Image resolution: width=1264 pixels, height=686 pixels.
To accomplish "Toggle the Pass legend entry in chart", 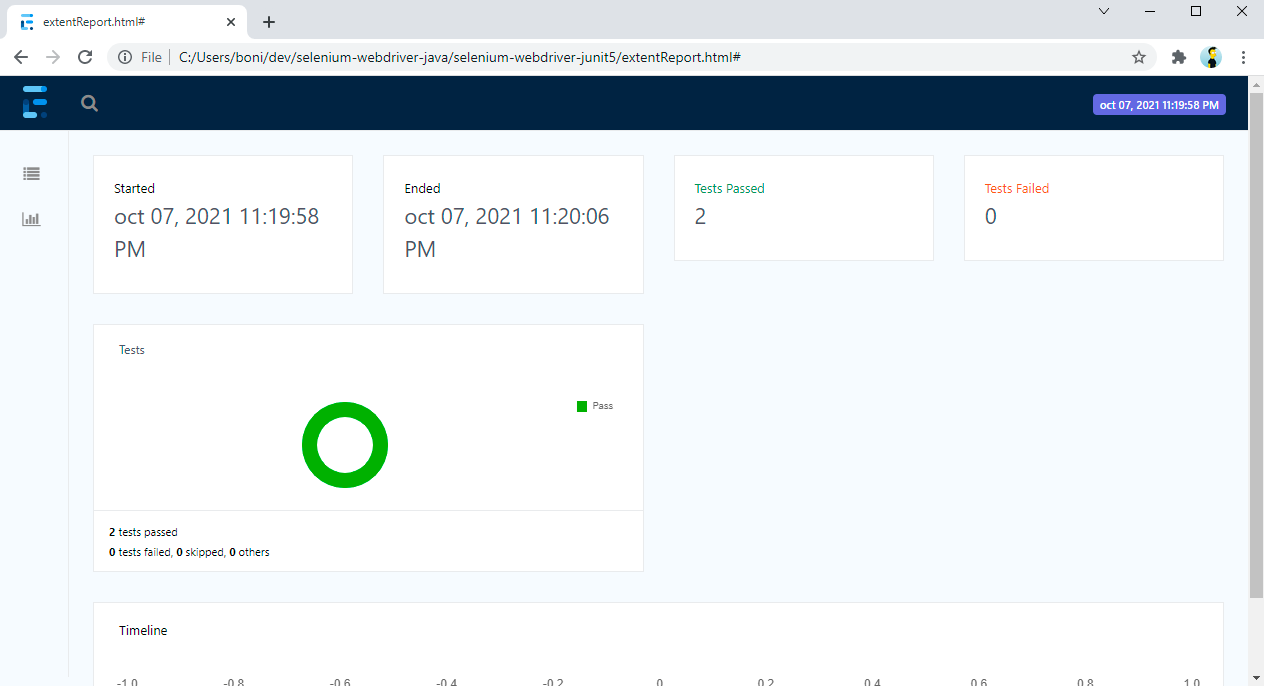I will click(x=595, y=406).
